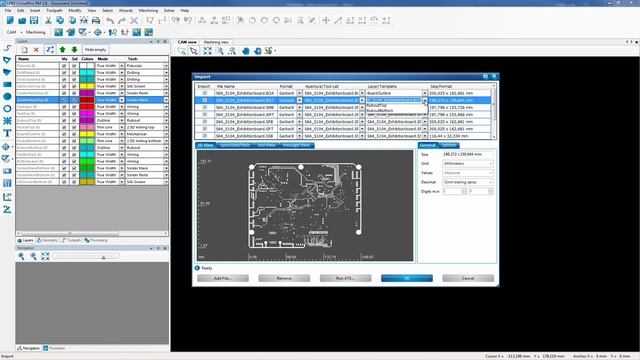Toggle selectable checkbox of PocketTop layer
The width and height of the screenshot is (640, 360).
[74, 127]
